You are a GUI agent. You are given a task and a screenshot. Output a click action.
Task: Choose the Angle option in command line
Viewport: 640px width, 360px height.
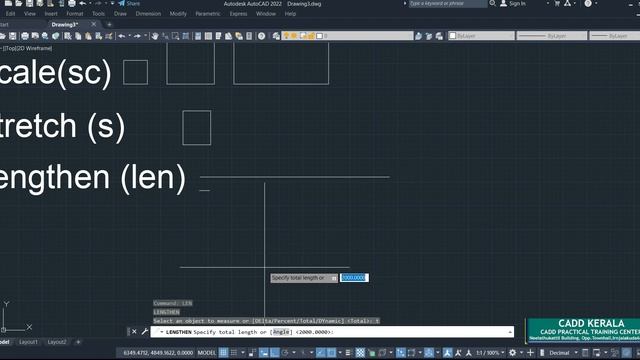(281, 332)
